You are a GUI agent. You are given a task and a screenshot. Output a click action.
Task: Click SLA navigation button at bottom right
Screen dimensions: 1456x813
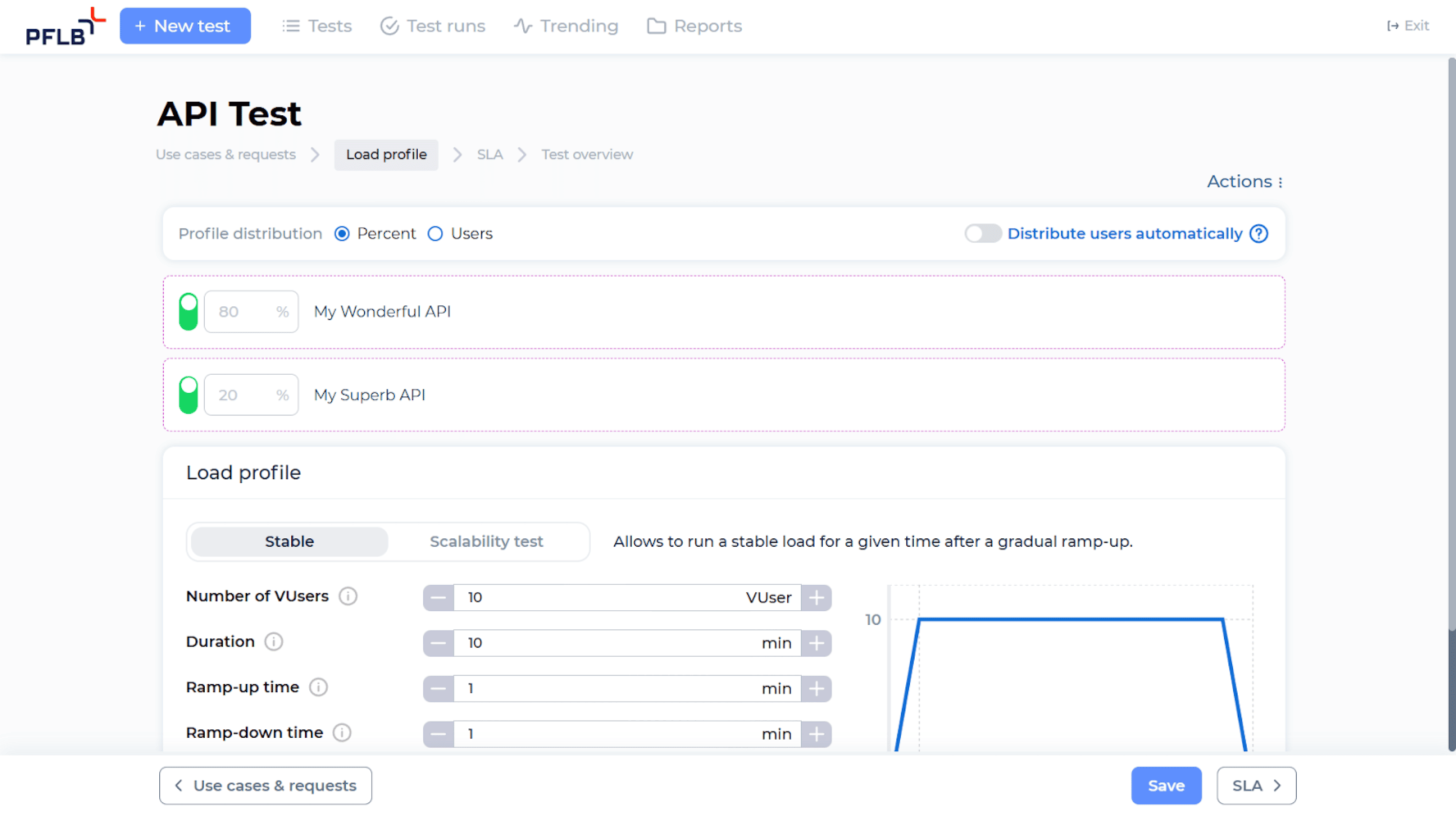pos(1256,785)
